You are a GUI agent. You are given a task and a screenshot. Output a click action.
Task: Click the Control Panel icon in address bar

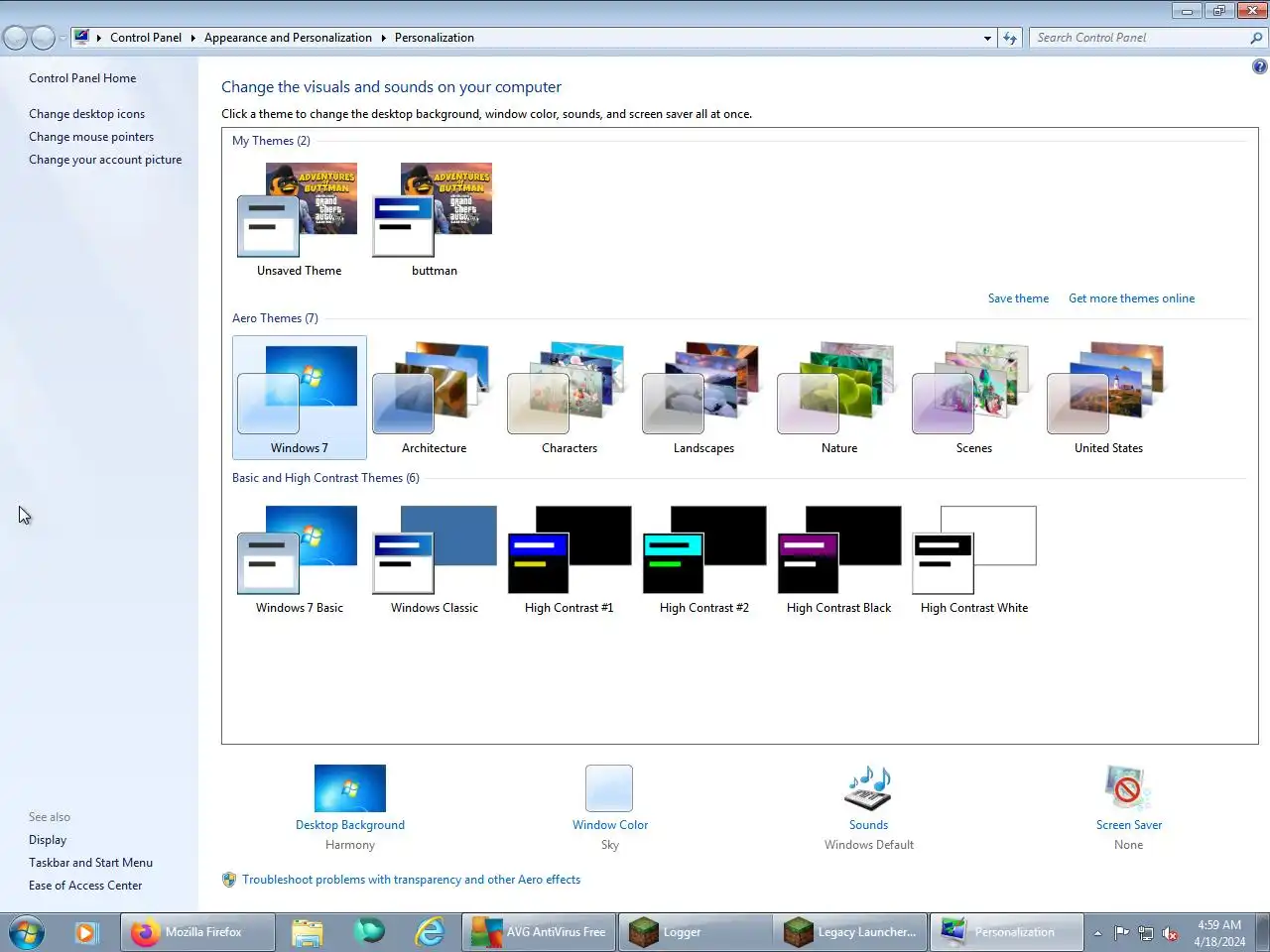(81, 38)
